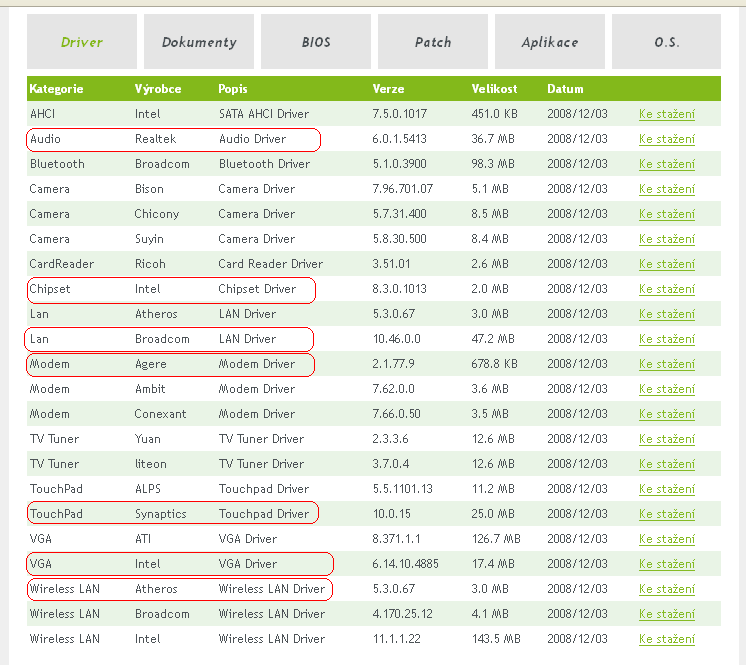This screenshot has width=746, height=665.
Task: Download the Agere Modem Driver
Action: coord(667,364)
